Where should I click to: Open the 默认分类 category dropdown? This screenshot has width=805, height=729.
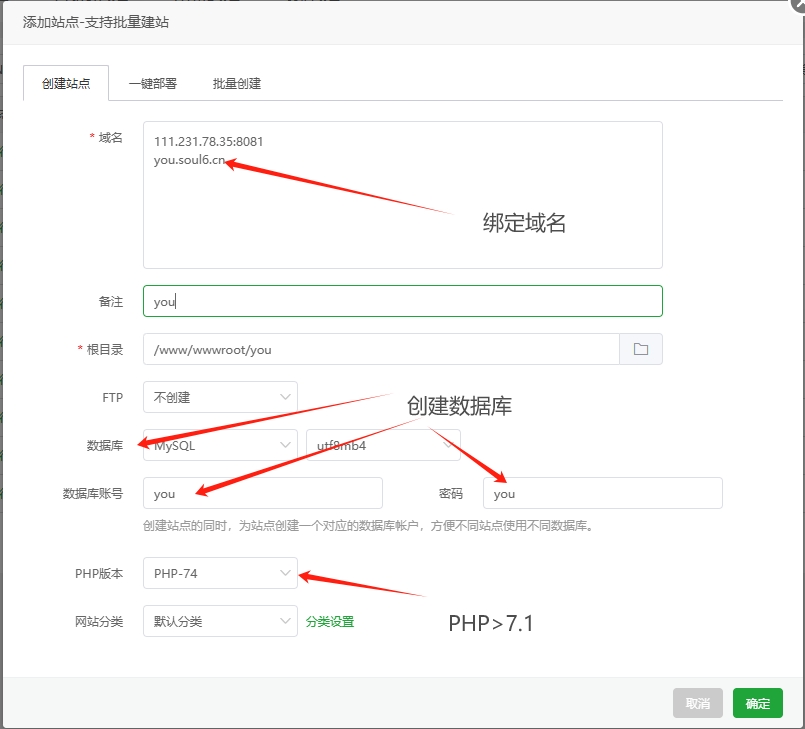click(220, 621)
